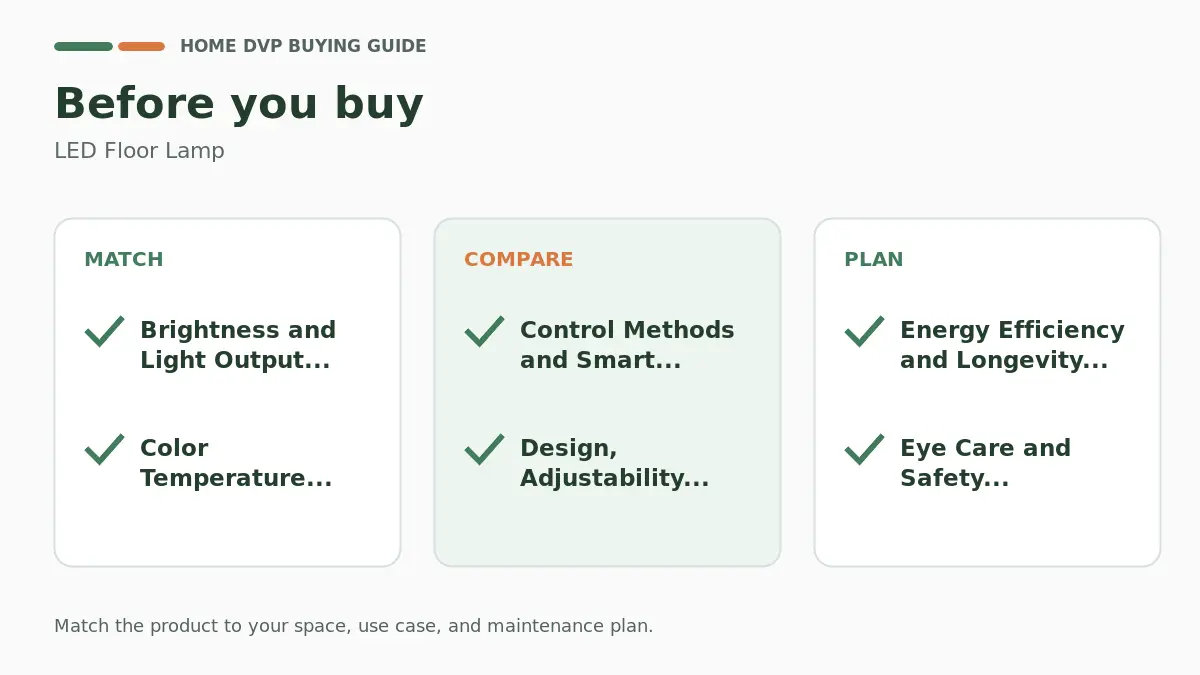The height and width of the screenshot is (675, 1200).
Task: Click the green header accent bar
Action: [x=83, y=46]
